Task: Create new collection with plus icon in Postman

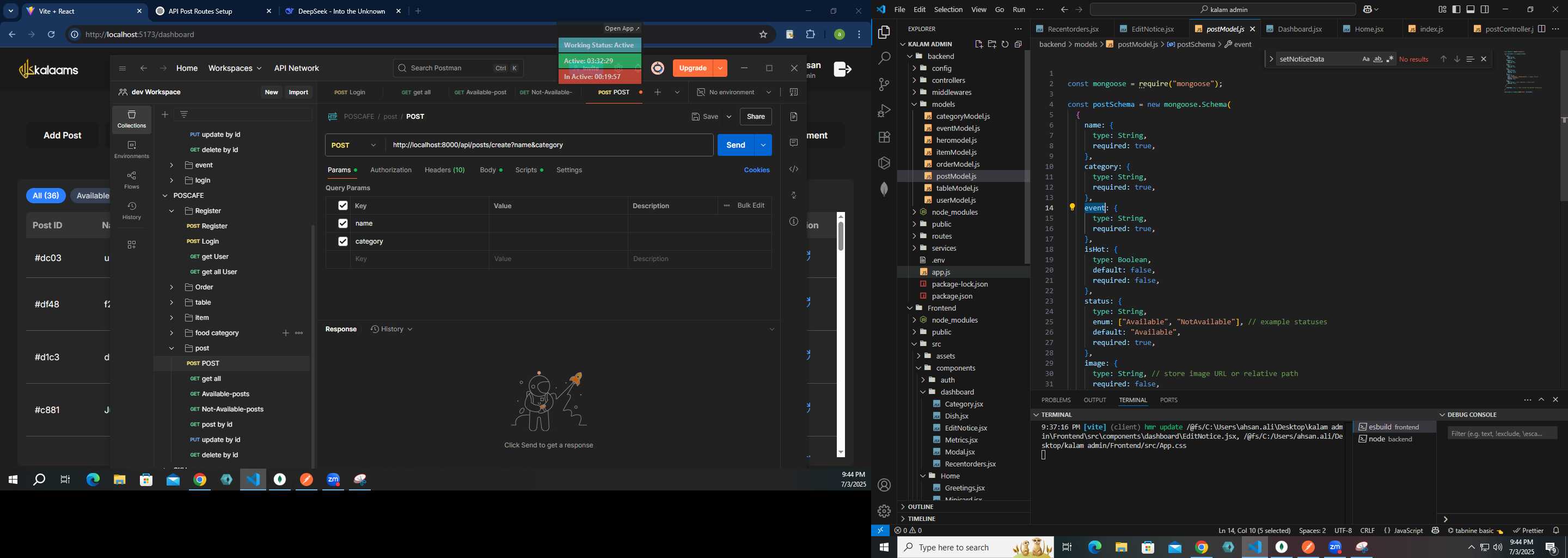Action: point(165,114)
